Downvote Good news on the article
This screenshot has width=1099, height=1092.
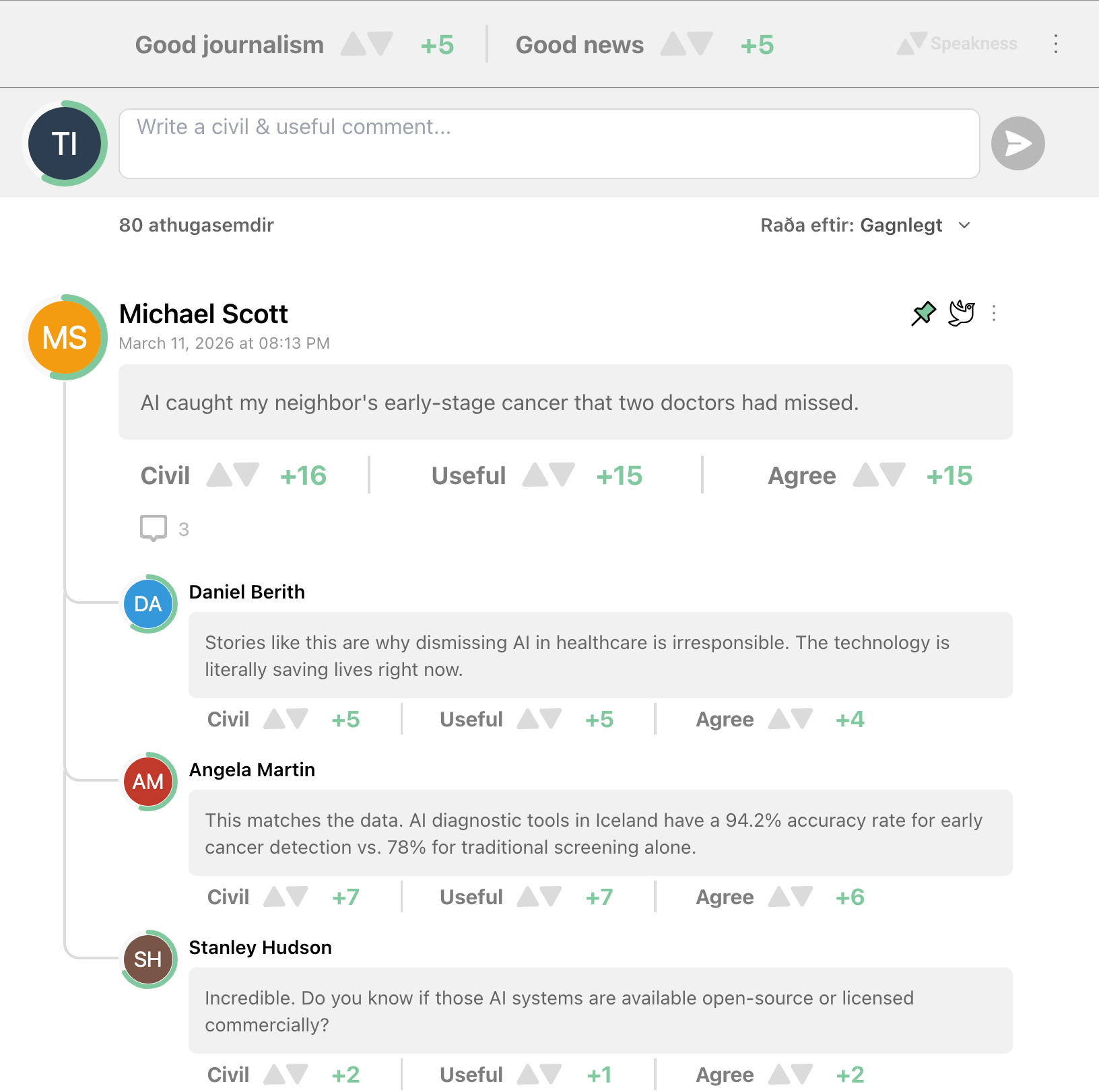tap(700, 44)
